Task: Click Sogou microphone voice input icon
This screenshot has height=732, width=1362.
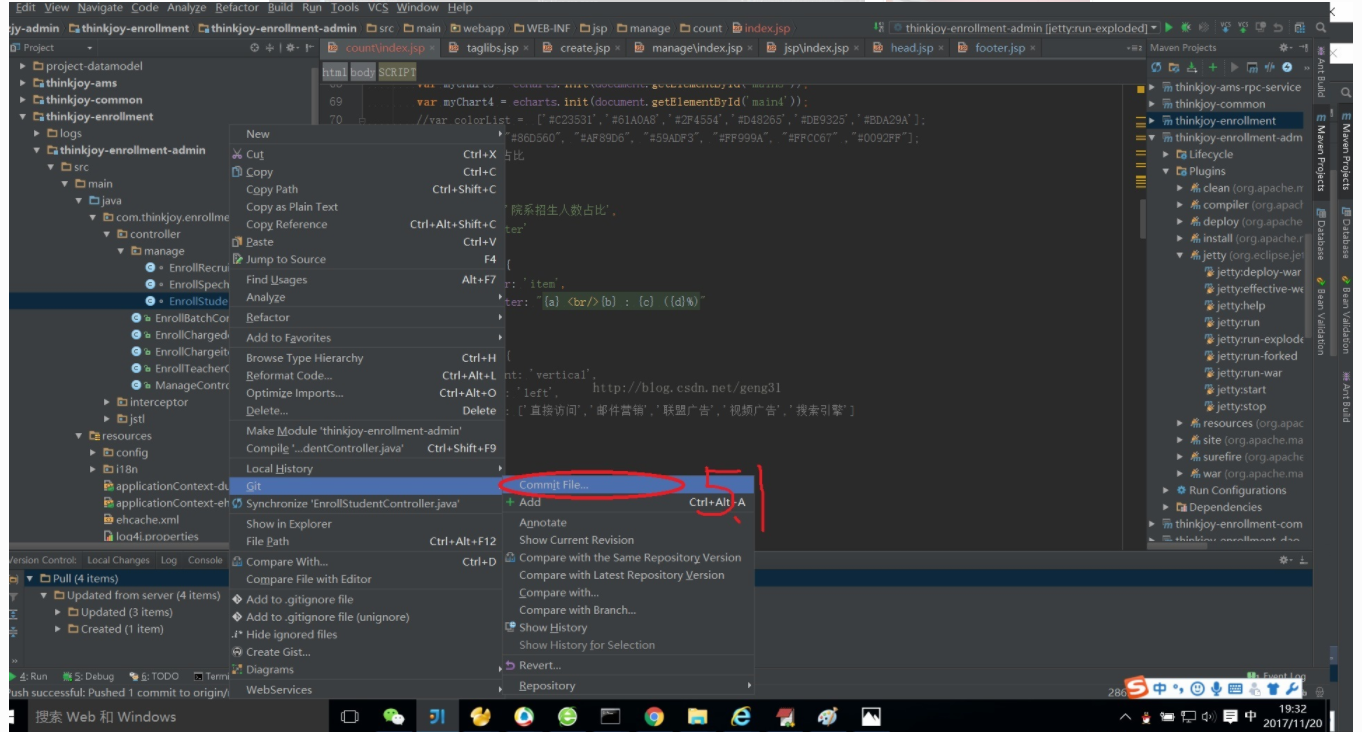Action: click(1216, 688)
